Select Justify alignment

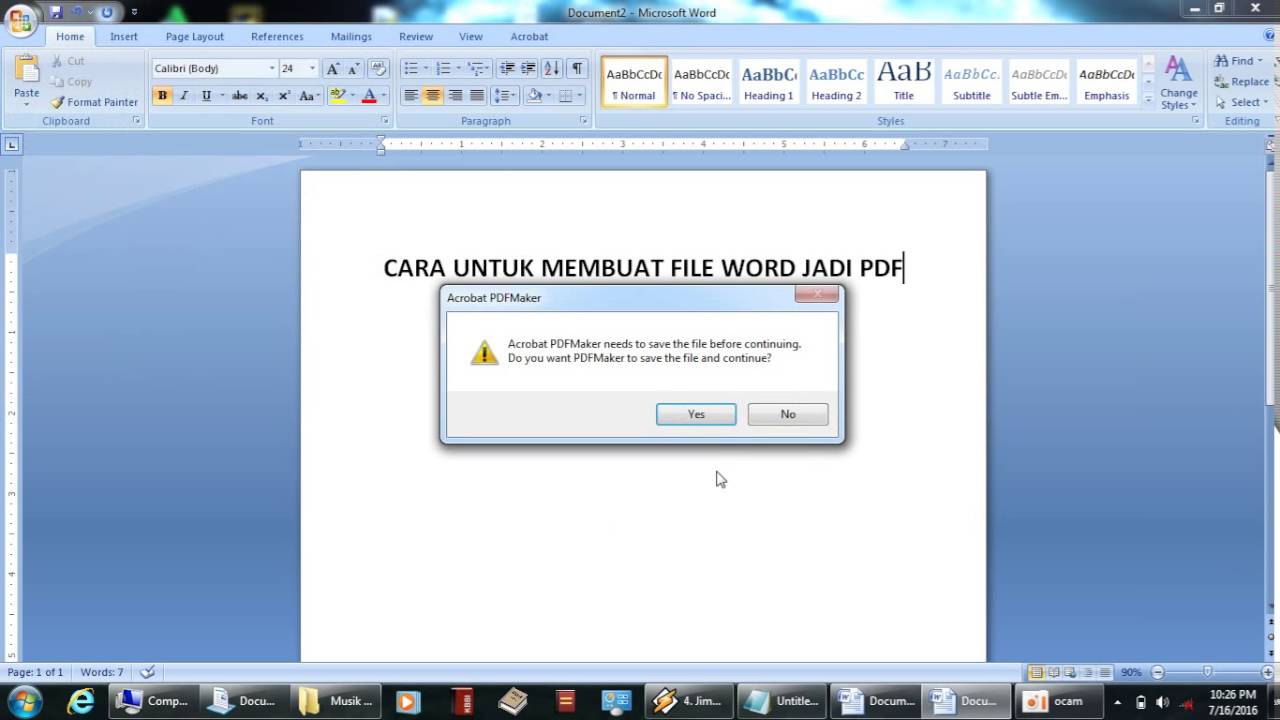[477, 96]
